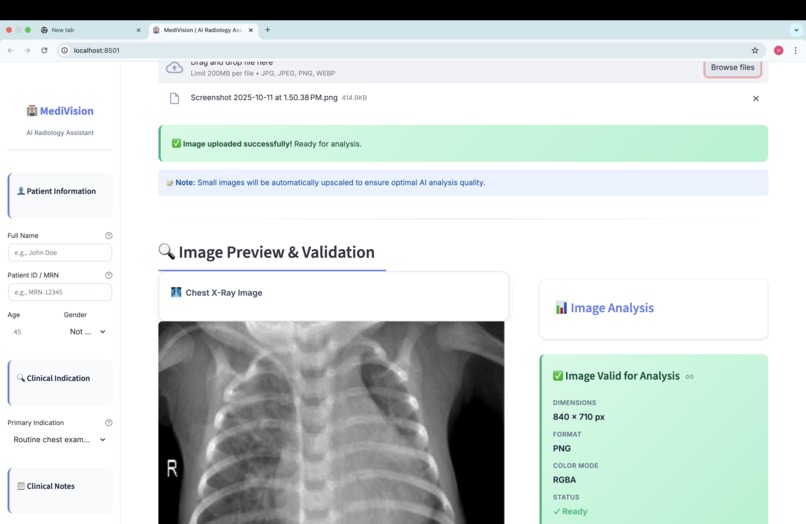Open the Chrome profile avatar
Image resolution: width=806 pixels, height=524 pixels.
(x=778, y=50)
